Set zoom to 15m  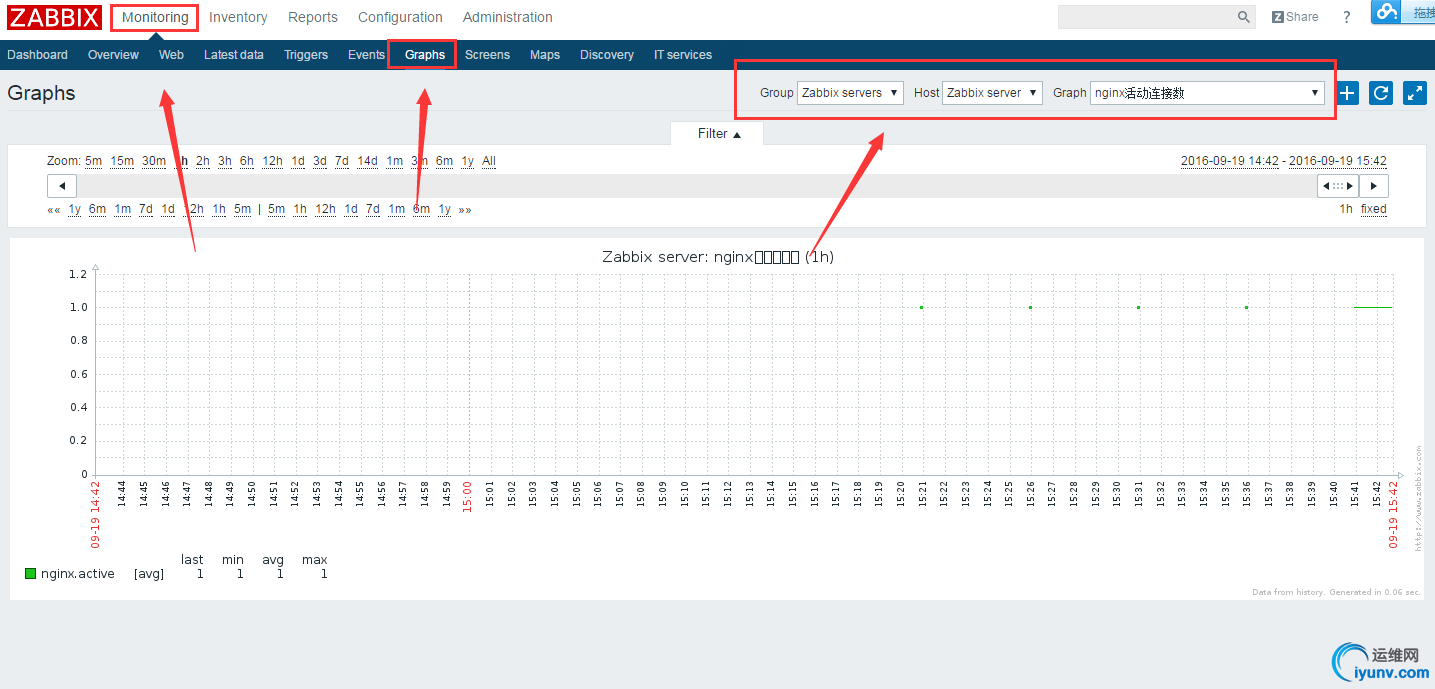122,161
